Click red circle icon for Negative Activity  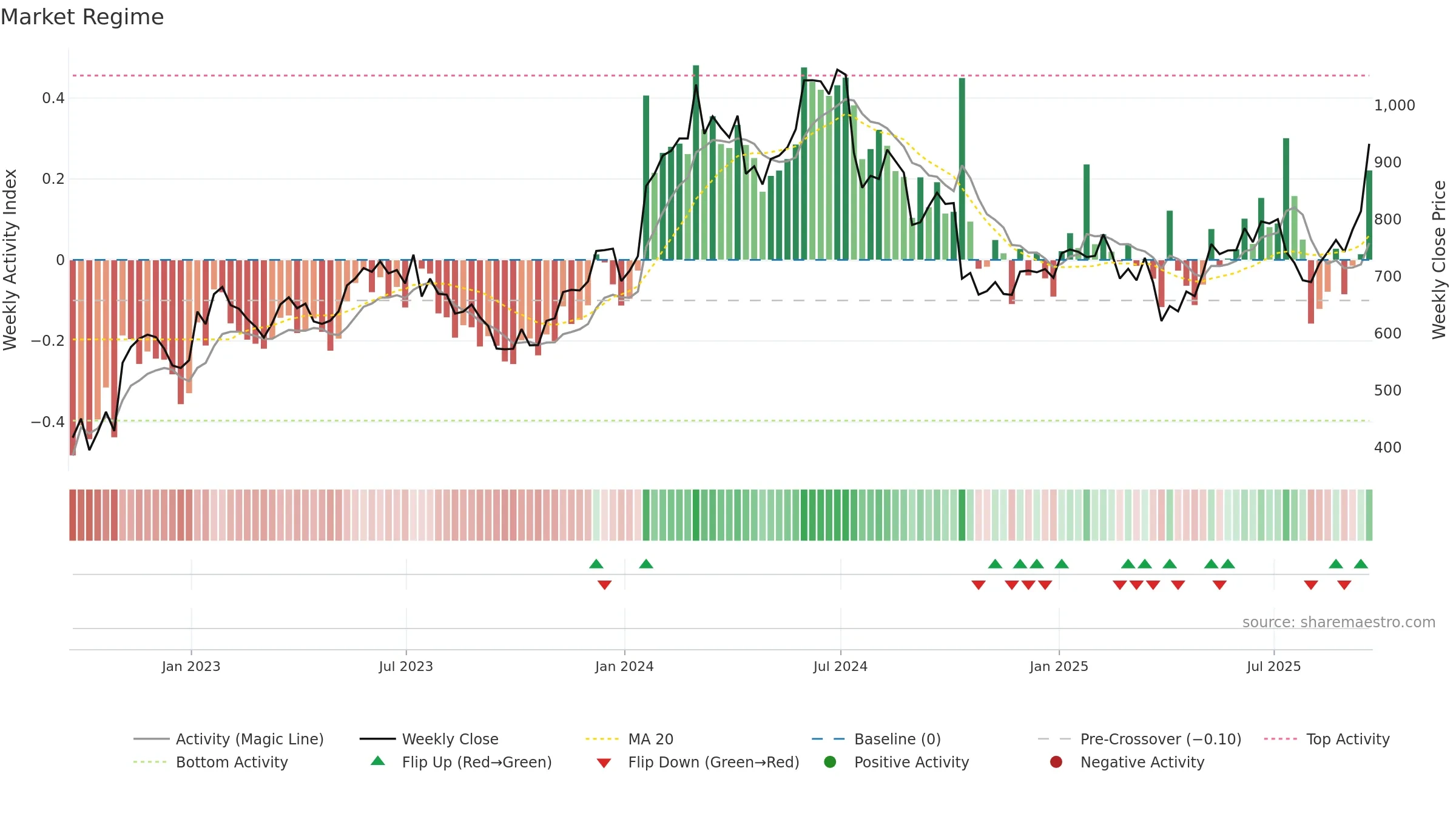[x=1056, y=762]
